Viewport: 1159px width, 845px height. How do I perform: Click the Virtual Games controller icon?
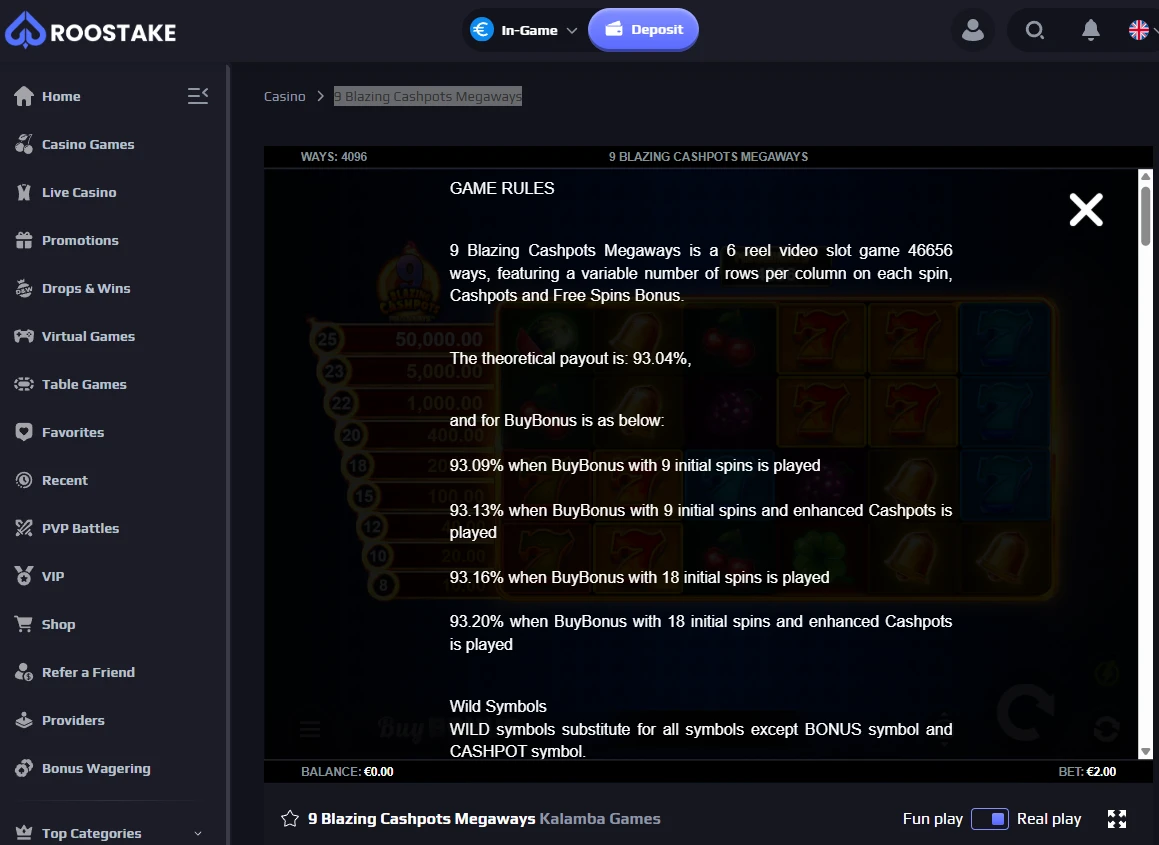[x=24, y=336]
